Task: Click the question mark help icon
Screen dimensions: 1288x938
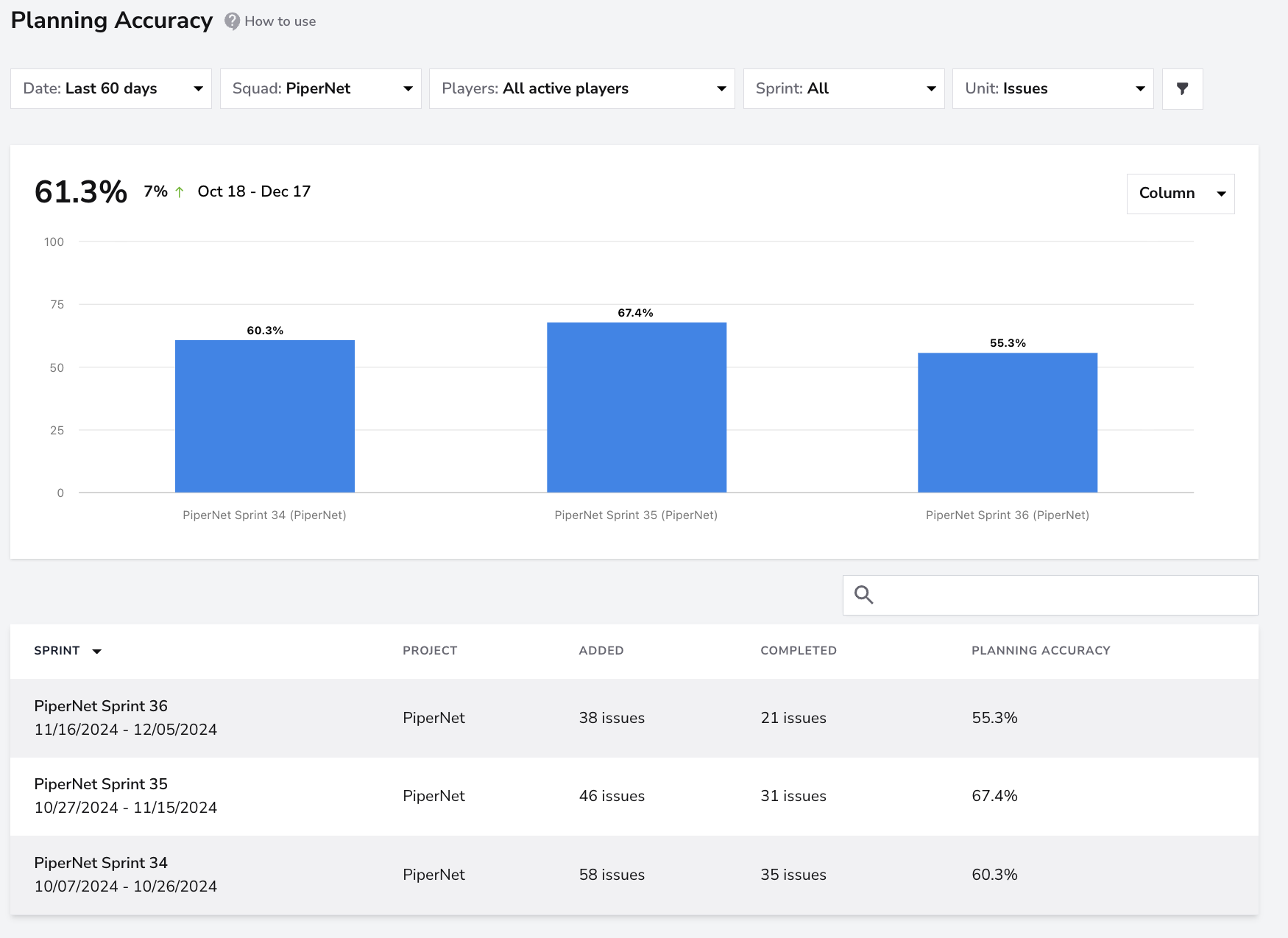Action: pyautogui.click(x=232, y=21)
